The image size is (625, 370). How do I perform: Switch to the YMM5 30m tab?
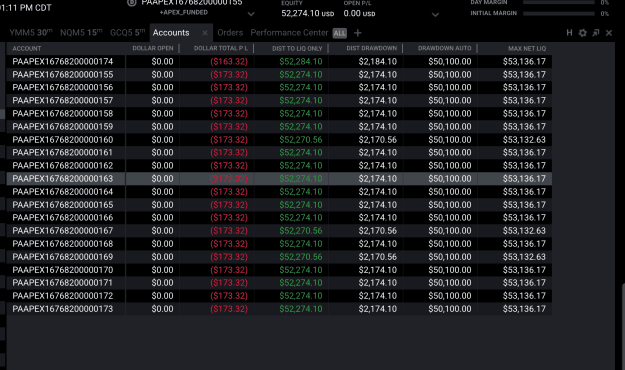coord(31,33)
